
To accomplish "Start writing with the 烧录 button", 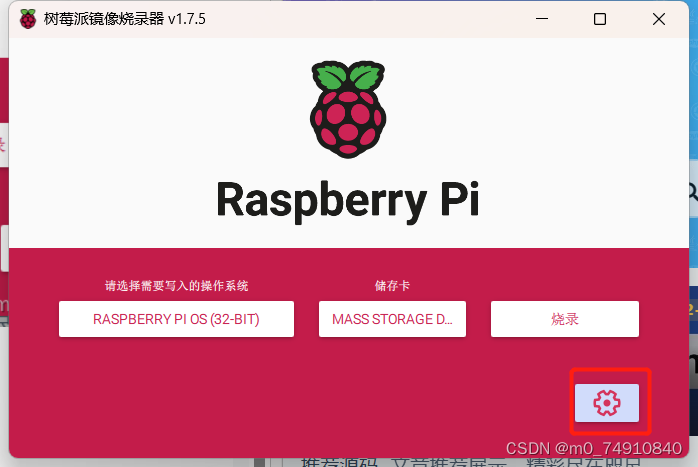I will (x=565, y=319).
